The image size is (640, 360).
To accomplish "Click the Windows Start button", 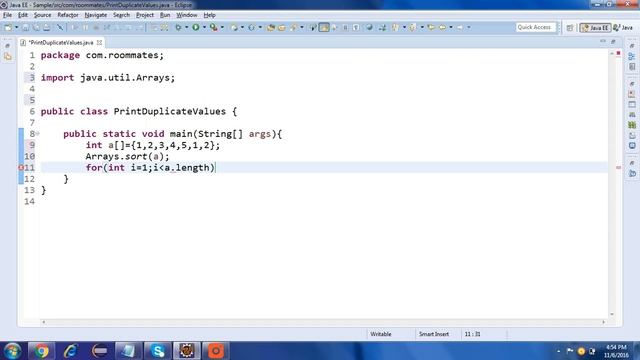I will pos(12,351).
